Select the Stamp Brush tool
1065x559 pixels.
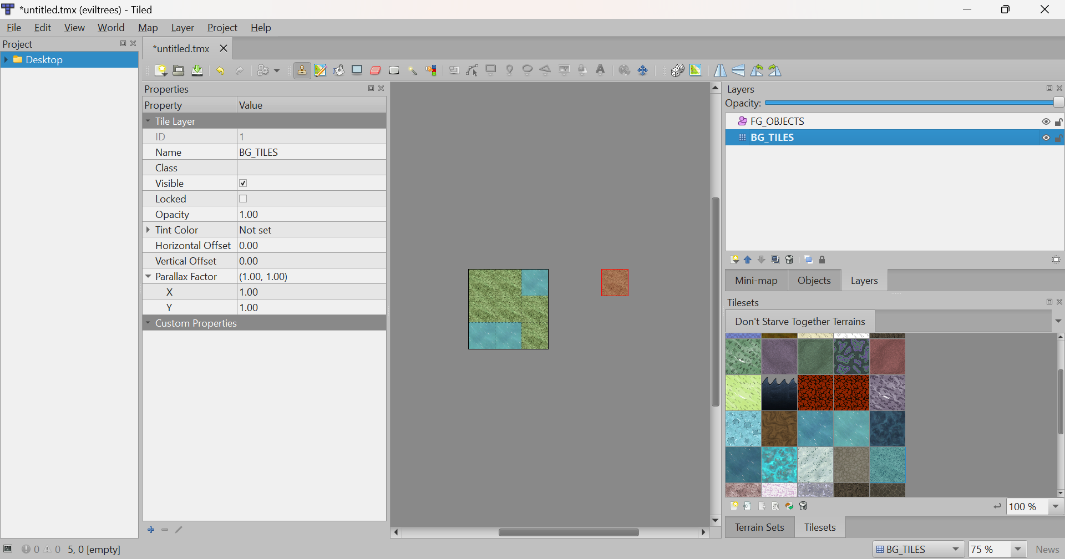click(x=301, y=70)
